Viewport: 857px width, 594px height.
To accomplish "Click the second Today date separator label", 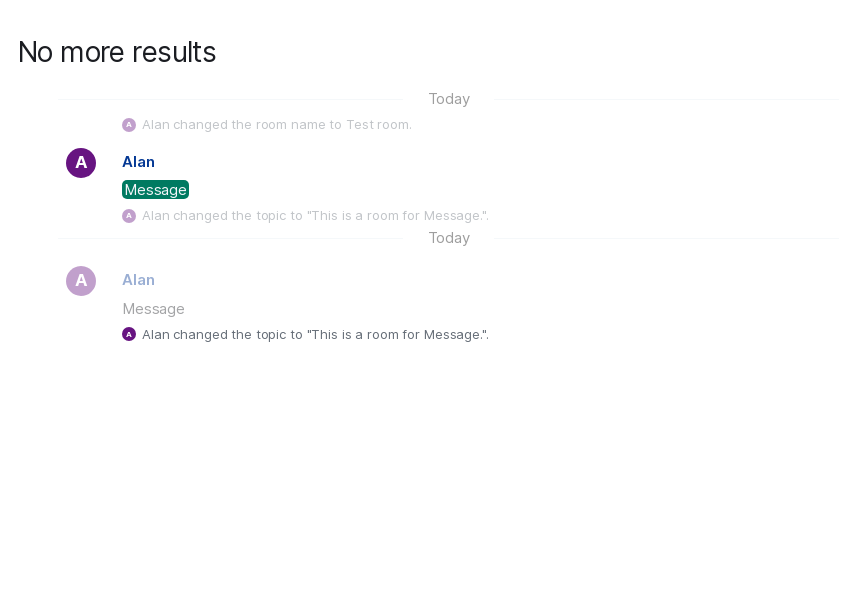I will [449, 238].
